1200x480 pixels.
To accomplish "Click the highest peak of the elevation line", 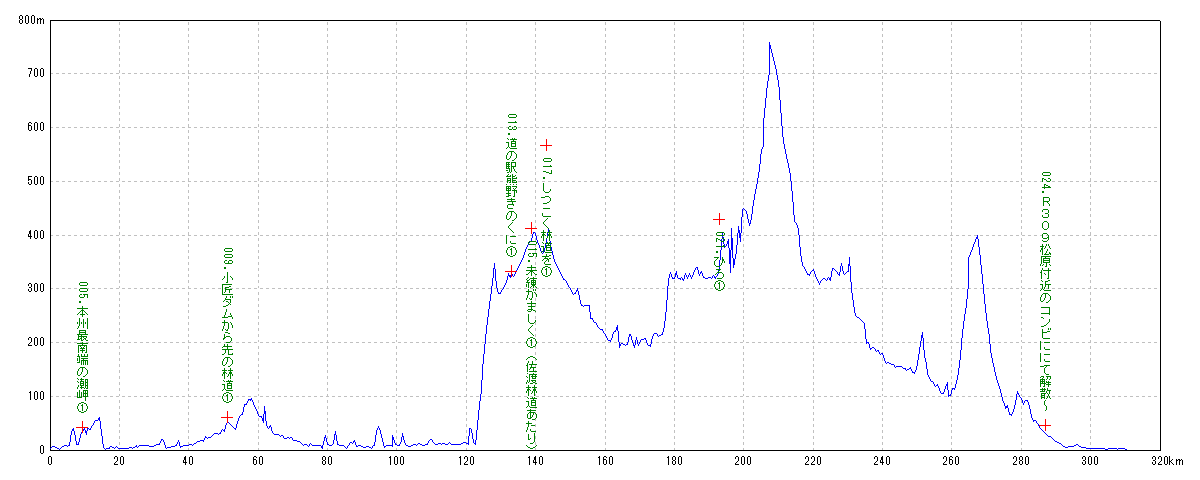I will point(769,43).
